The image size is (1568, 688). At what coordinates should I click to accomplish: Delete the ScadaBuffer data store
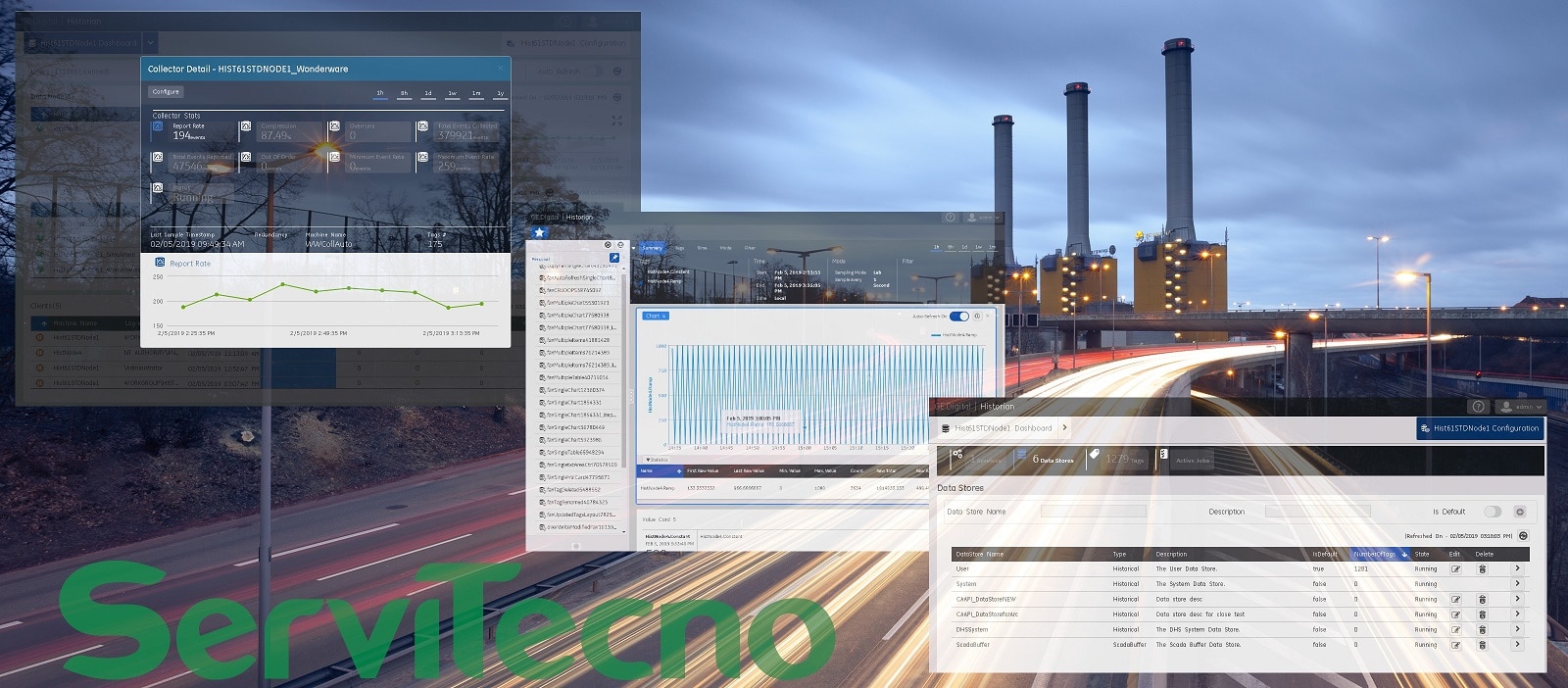tap(1482, 645)
